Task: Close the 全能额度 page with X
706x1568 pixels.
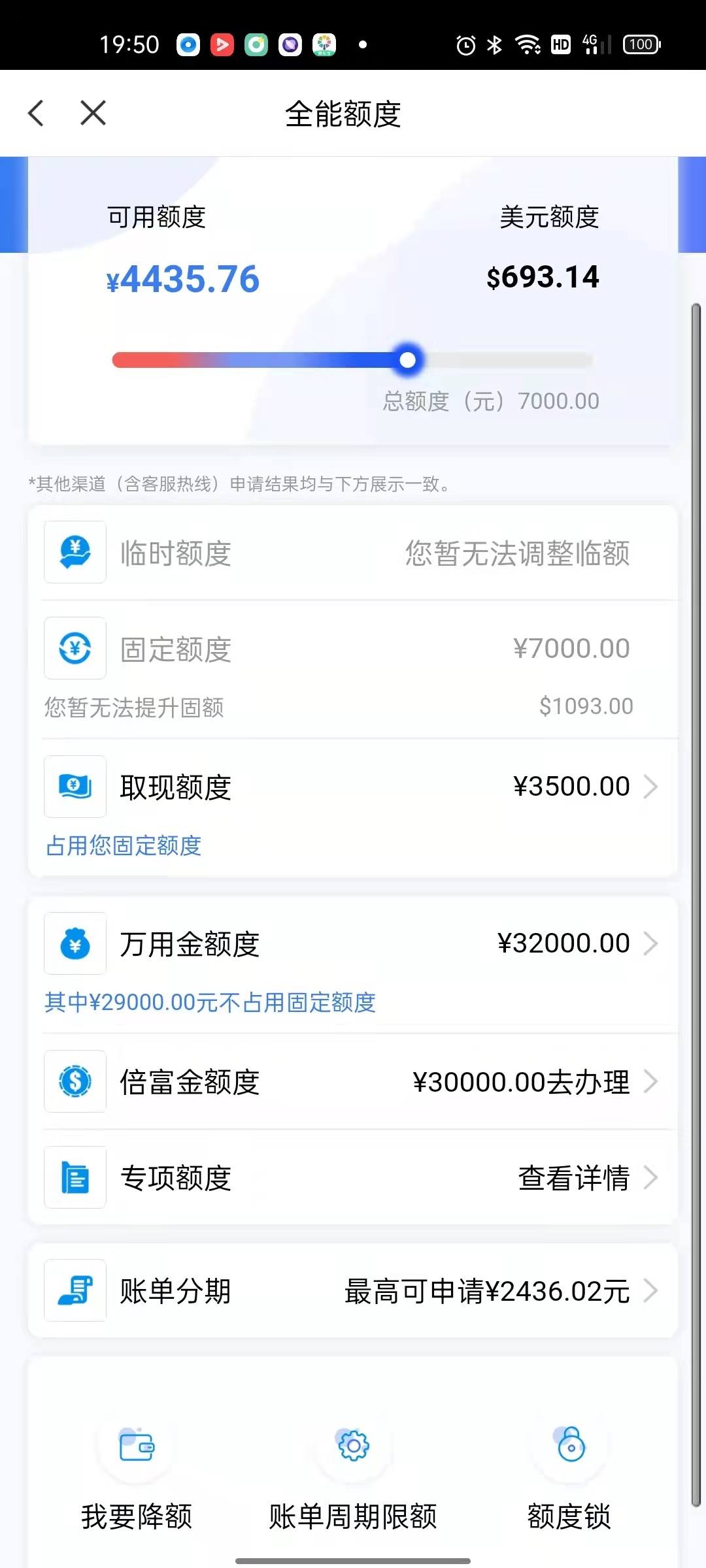Action: point(93,113)
